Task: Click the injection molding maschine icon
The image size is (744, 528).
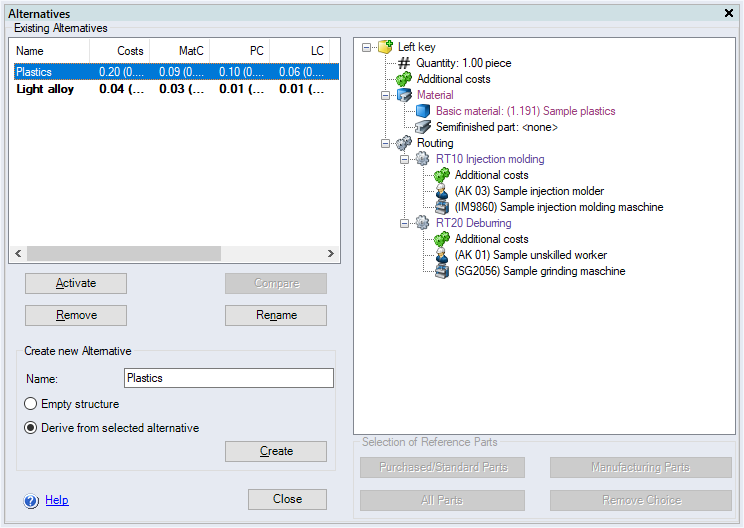Action: [442, 207]
